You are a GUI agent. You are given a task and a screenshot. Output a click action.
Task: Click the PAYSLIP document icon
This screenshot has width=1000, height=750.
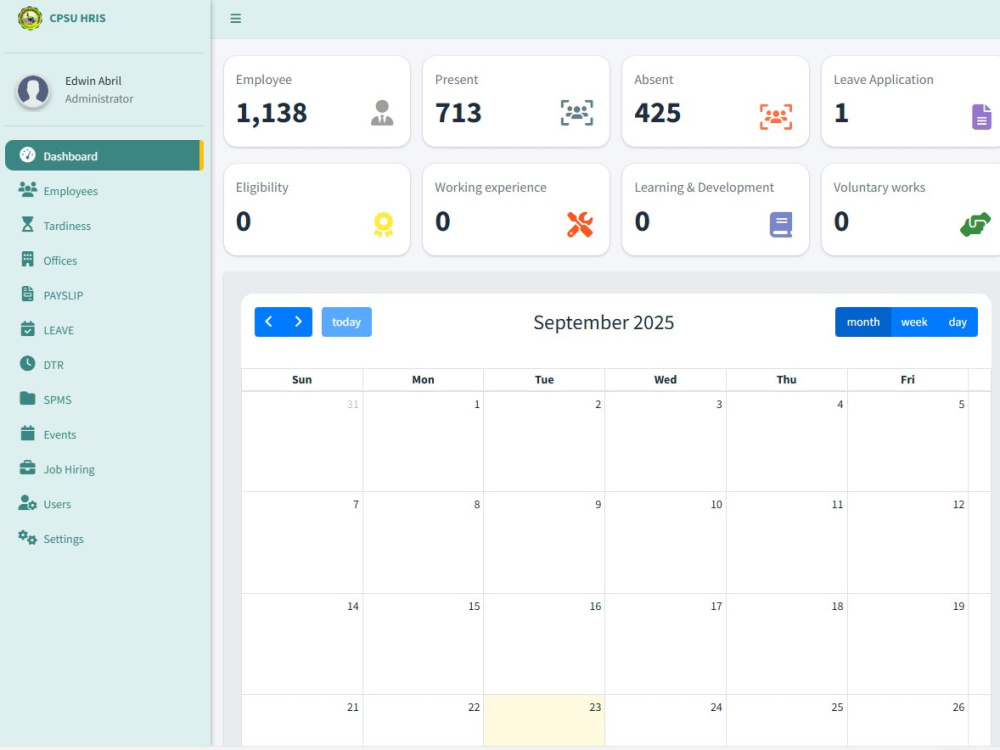[x=27, y=294]
